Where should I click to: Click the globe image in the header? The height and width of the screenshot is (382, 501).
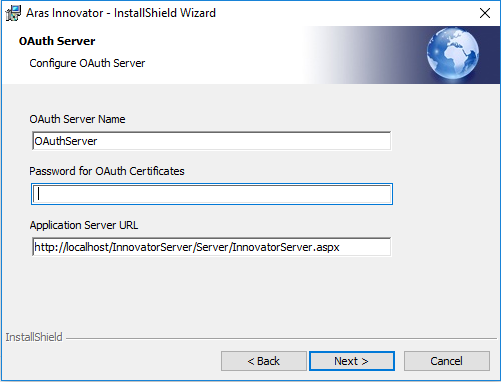[x=453, y=54]
